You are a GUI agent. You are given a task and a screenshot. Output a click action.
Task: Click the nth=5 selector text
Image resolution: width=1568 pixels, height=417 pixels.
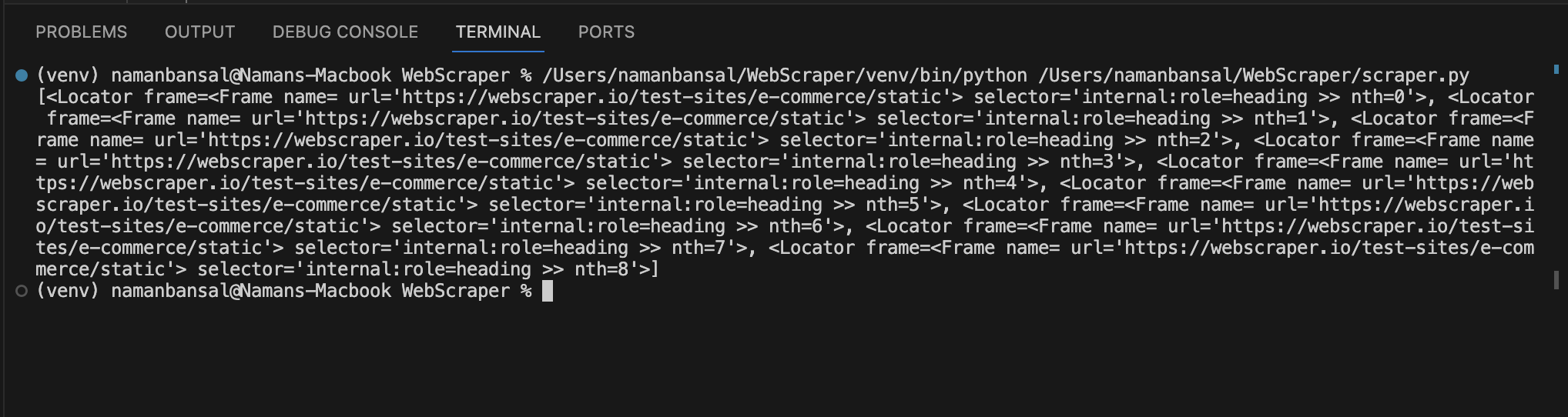coord(893,205)
